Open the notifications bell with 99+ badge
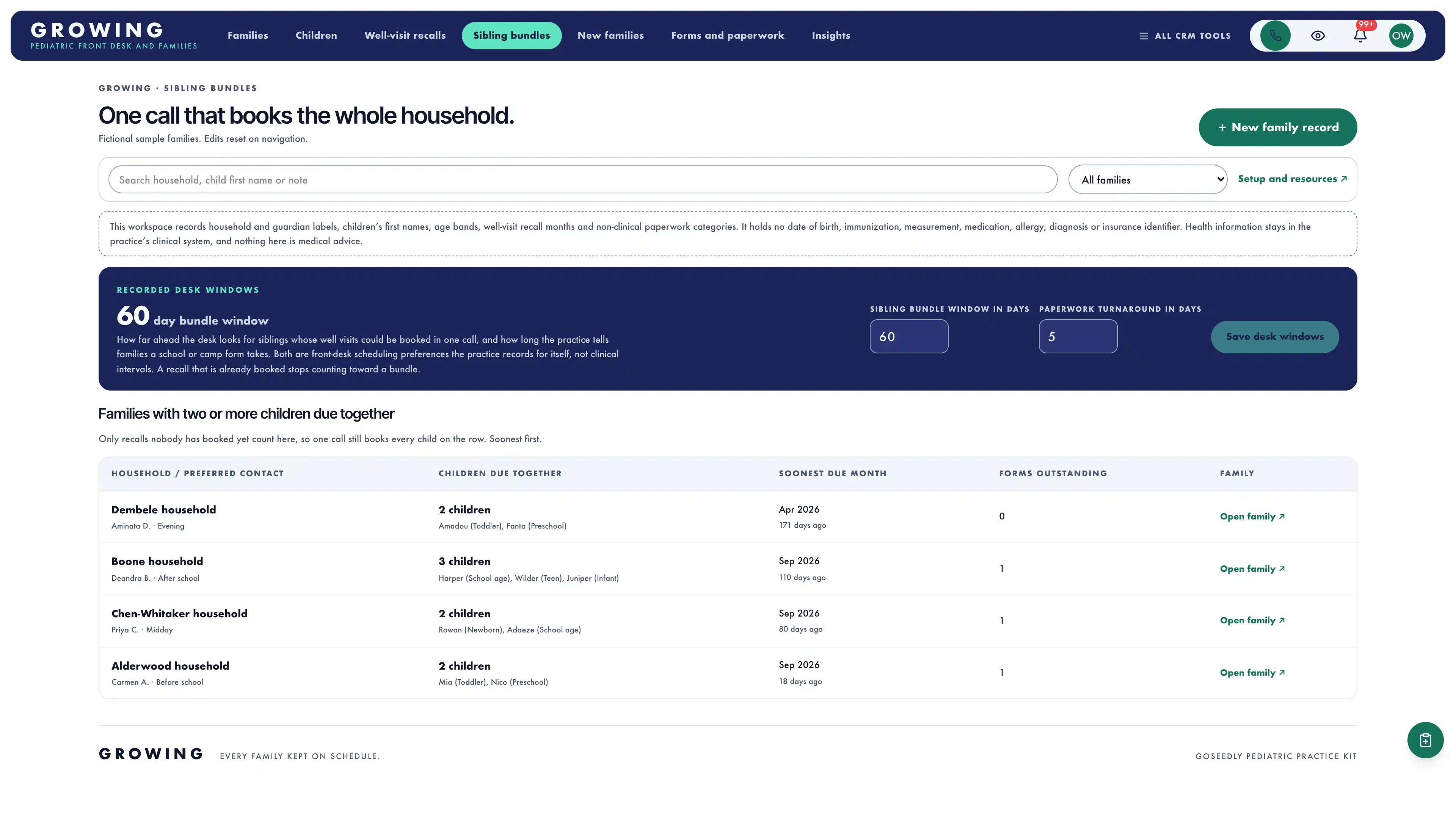The image size is (1456, 819). coord(1360,36)
